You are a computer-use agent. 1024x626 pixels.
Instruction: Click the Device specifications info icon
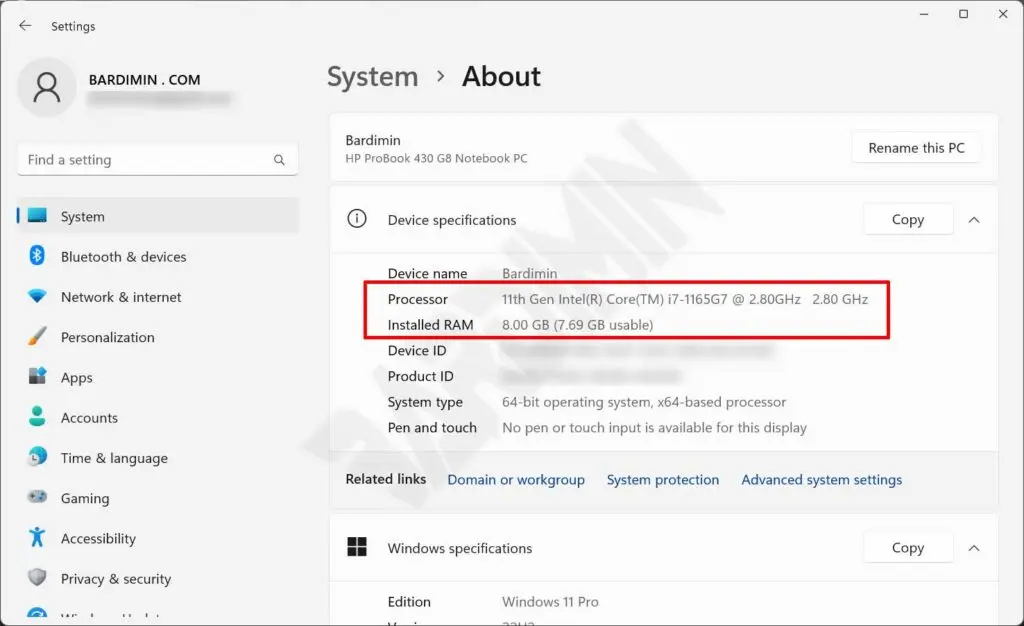(x=357, y=219)
